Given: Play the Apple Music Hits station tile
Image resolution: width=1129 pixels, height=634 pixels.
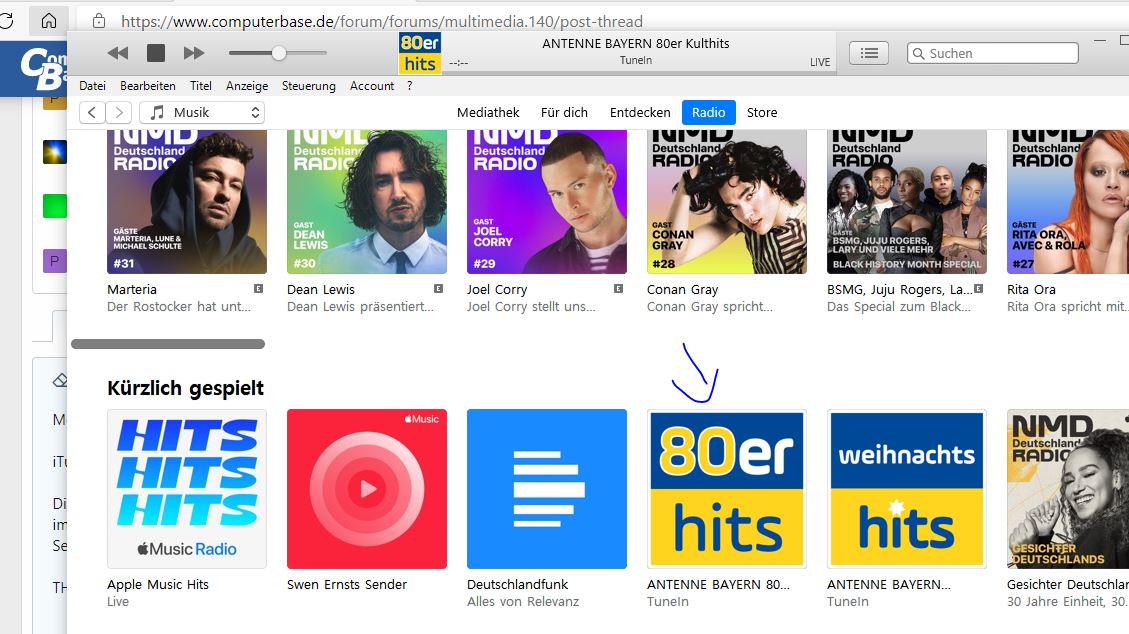Looking at the screenshot, I should [186, 489].
